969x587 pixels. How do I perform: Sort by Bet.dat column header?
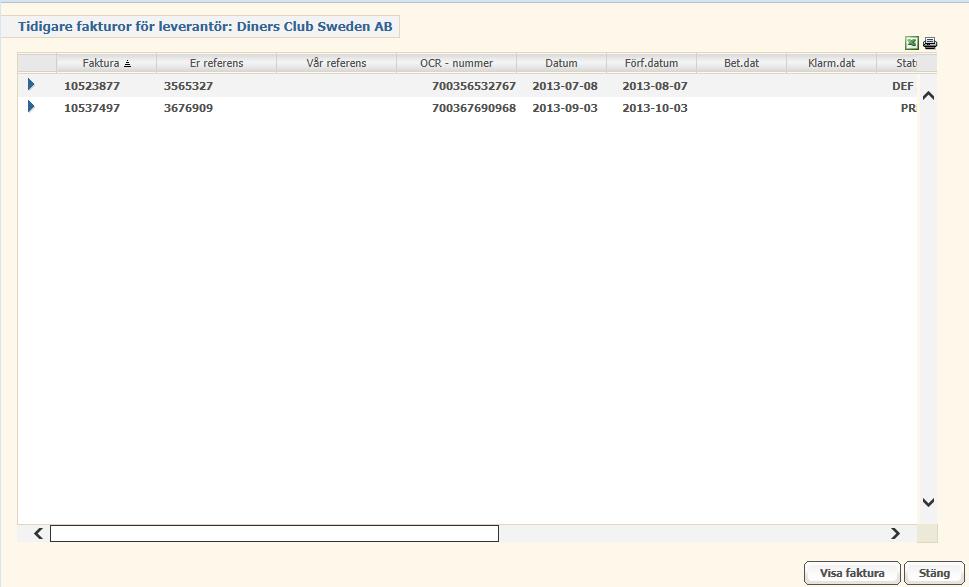click(742, 63)
